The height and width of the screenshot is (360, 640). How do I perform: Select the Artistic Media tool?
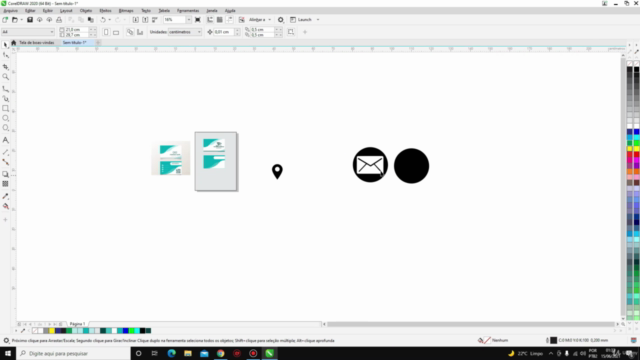(5, 98)
